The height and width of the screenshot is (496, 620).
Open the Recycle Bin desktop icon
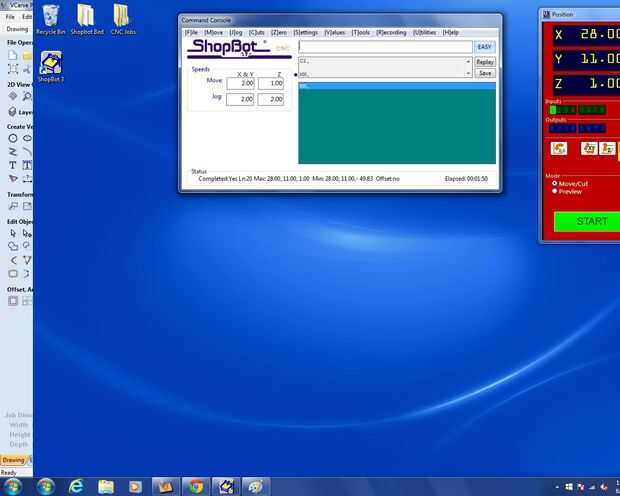[x=51, y=20]
